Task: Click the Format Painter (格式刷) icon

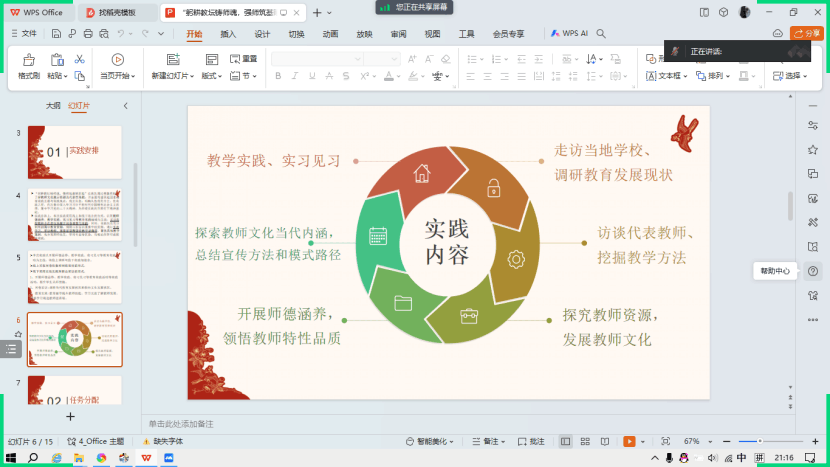Action: (28, 60)
